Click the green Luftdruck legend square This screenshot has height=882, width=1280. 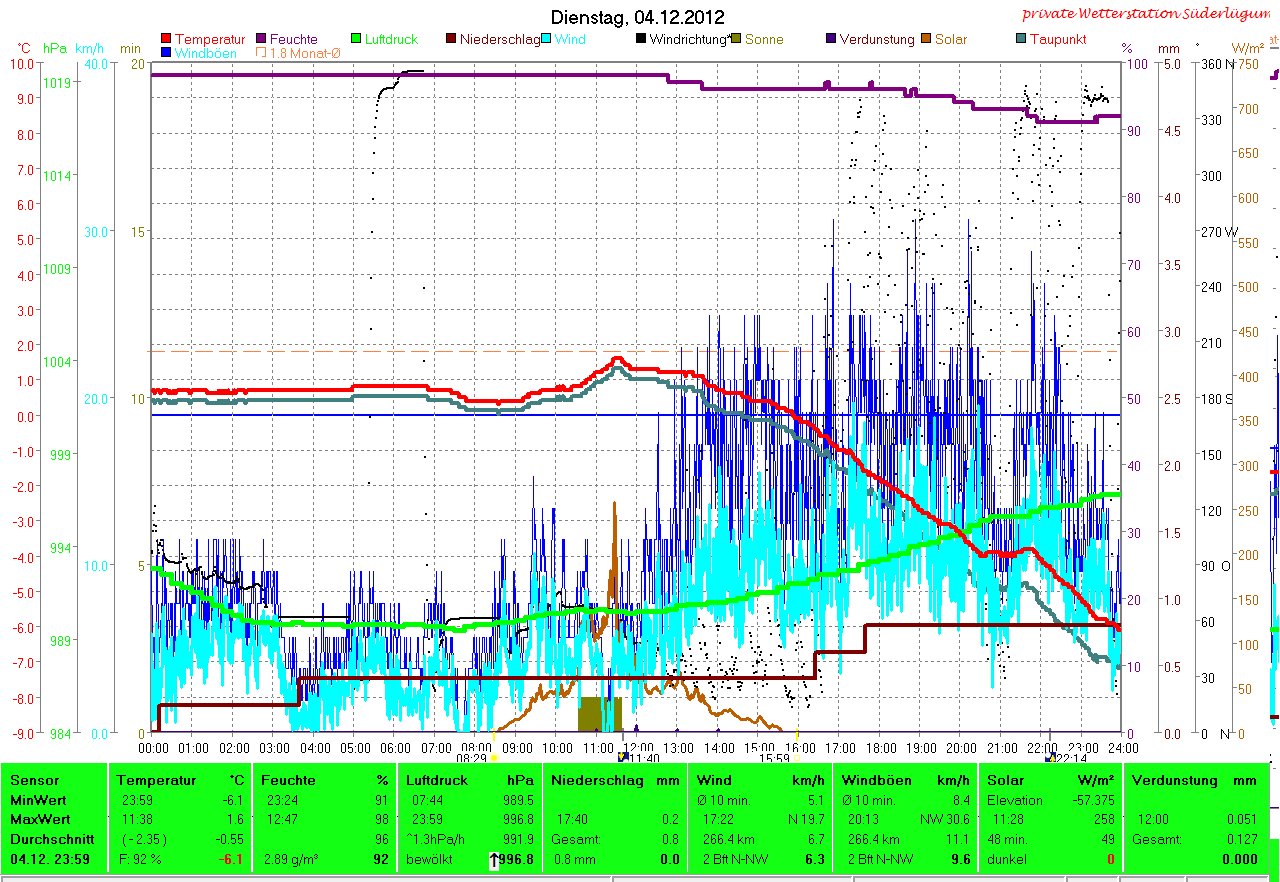(357, 40)
